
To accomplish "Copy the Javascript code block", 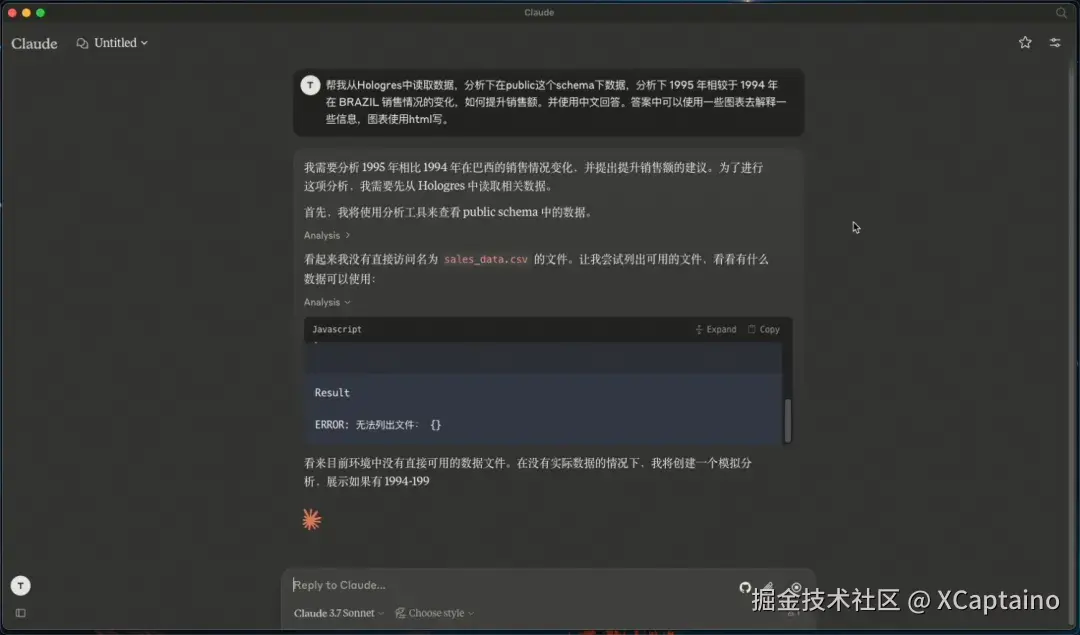I will pos(764,330).
